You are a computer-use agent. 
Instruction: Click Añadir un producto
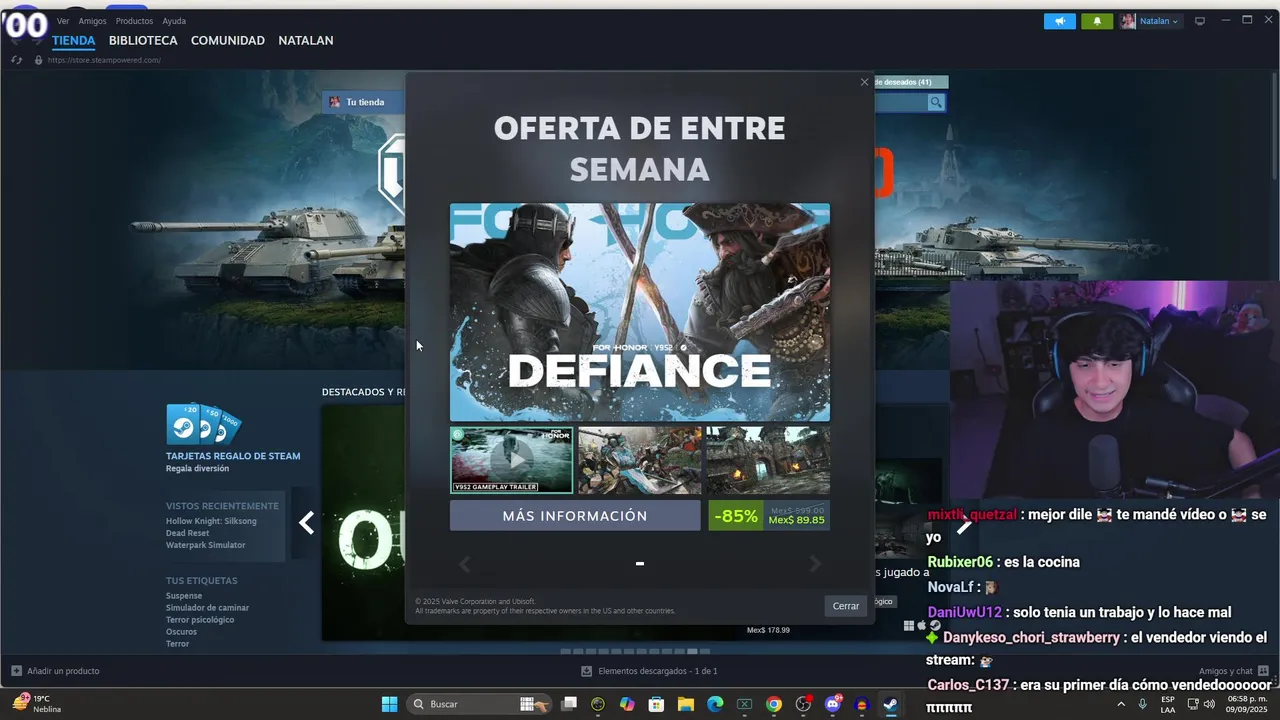pyautogui.click(x=56, y=671)
